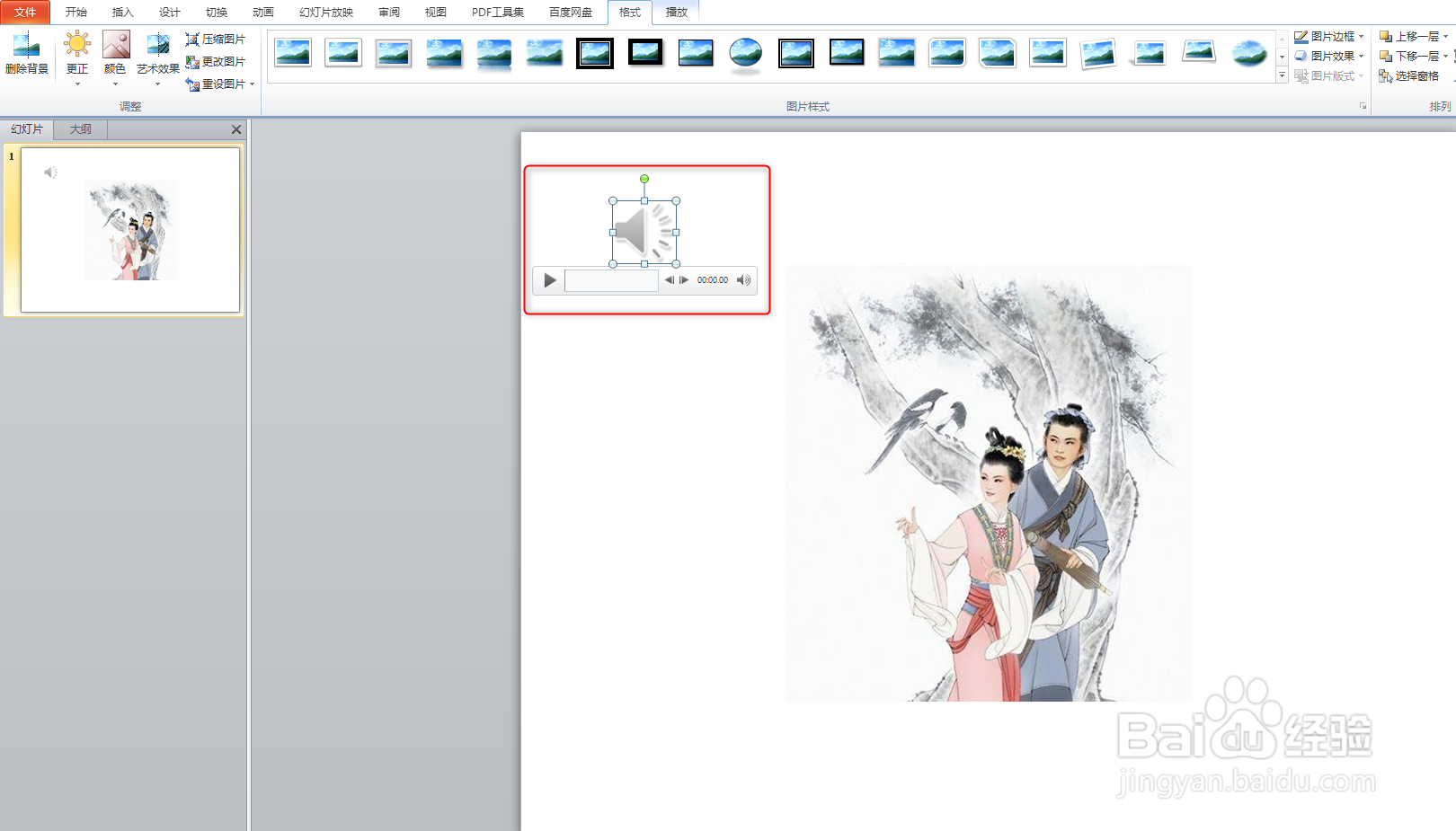This screenshot has height=831, width=1456.
Task: Open Picture Border (图片边框) menu
Action: coord(1329,36)
